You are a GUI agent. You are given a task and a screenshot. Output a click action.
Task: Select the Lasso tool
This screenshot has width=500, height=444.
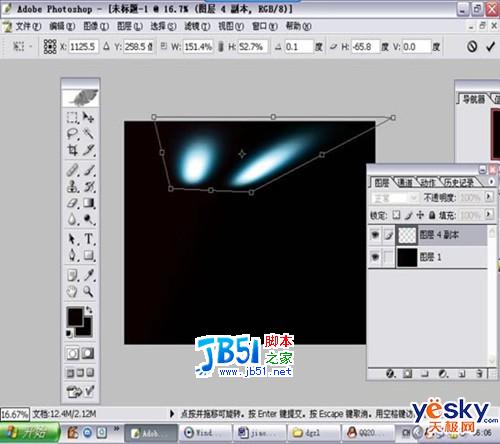point(72,134)
